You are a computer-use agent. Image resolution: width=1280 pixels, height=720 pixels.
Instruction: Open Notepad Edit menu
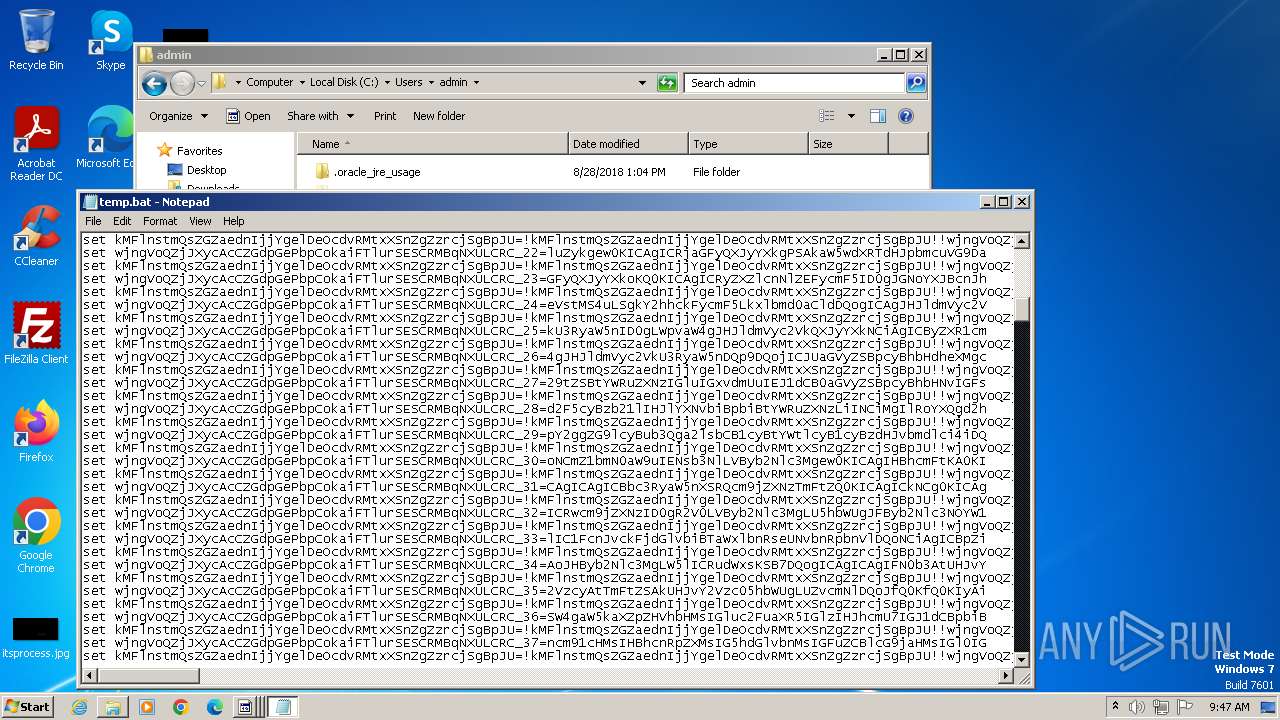point(122,221)
